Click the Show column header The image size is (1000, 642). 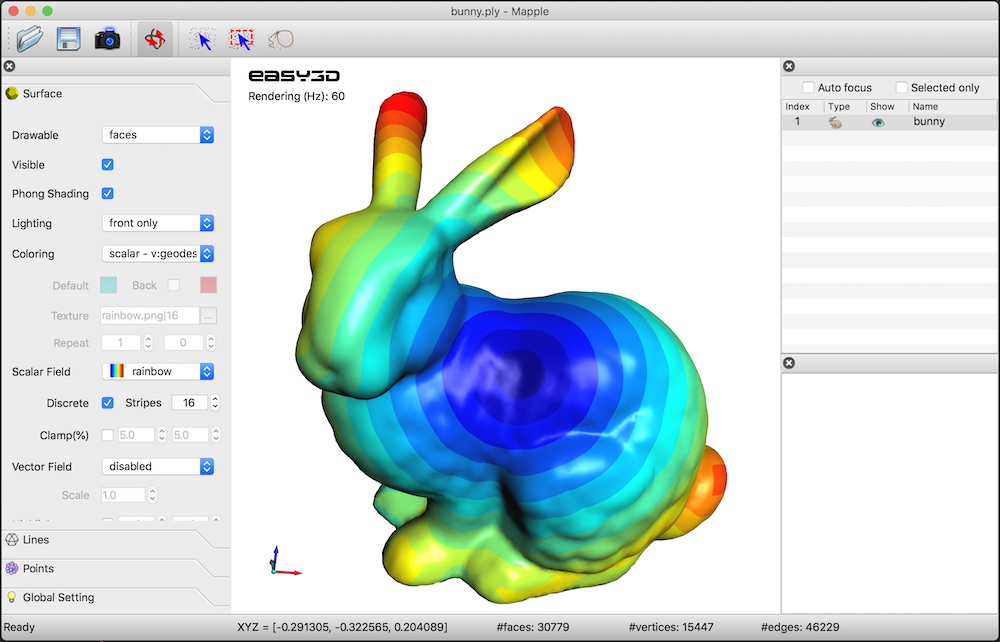point(882,106)
